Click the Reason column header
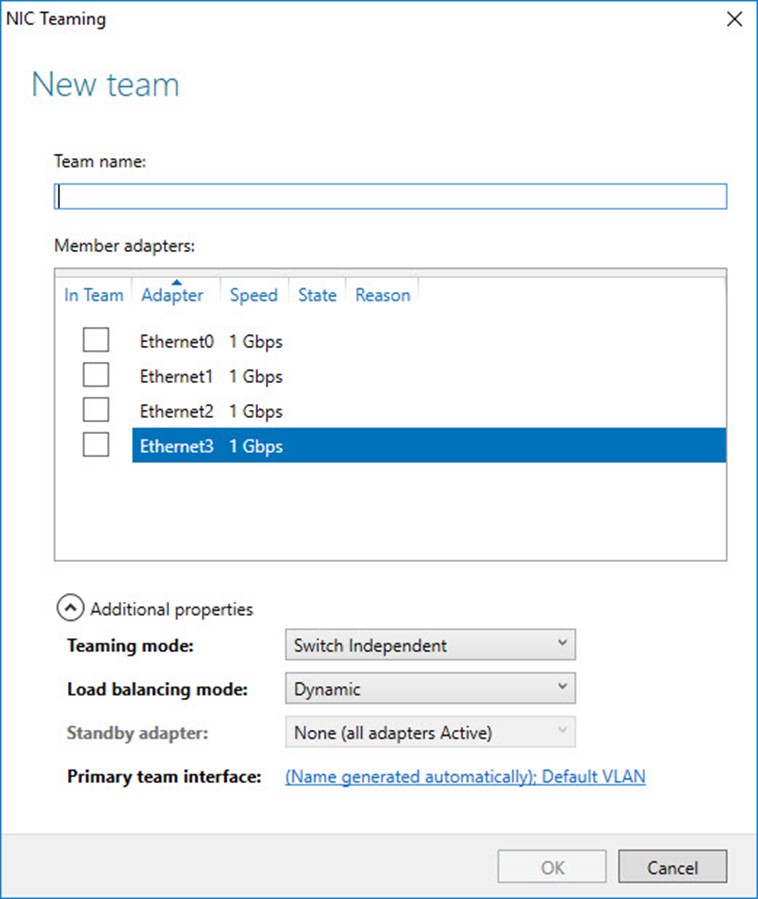The width and height of the screenshot is (758, 899). click(382, 295)
